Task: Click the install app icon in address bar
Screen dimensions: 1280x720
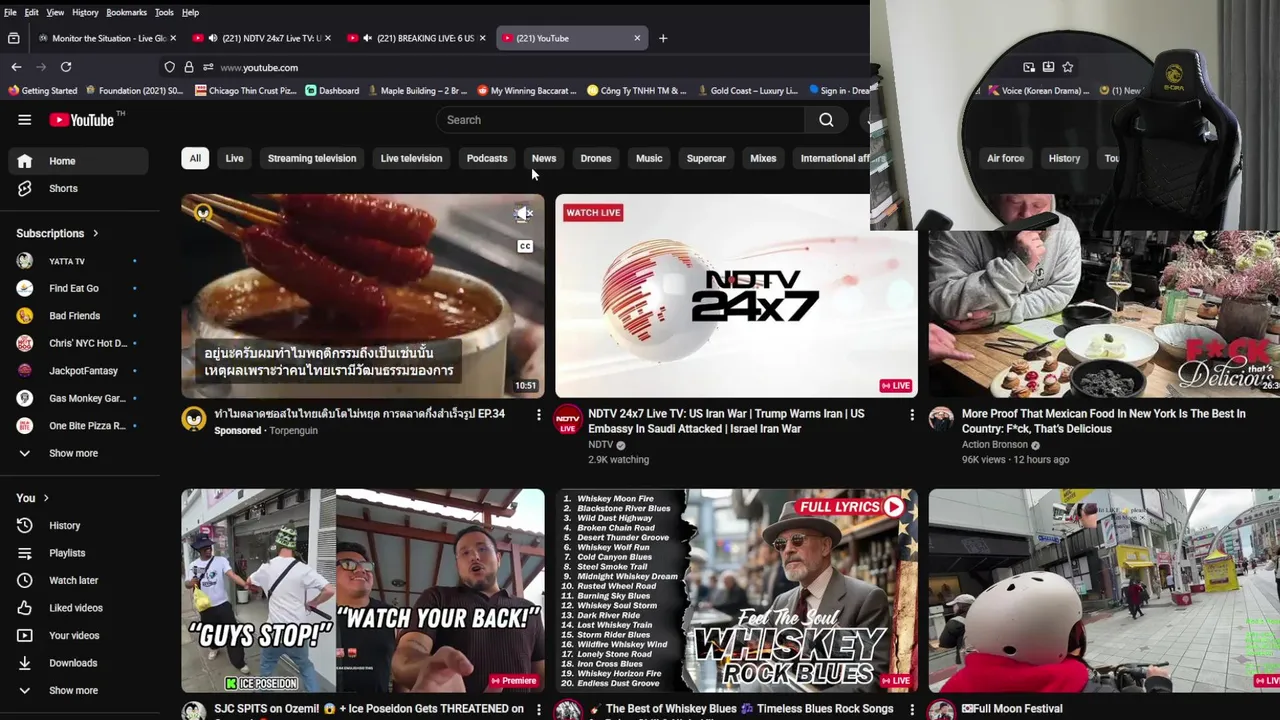Action: pos(1048,67)
